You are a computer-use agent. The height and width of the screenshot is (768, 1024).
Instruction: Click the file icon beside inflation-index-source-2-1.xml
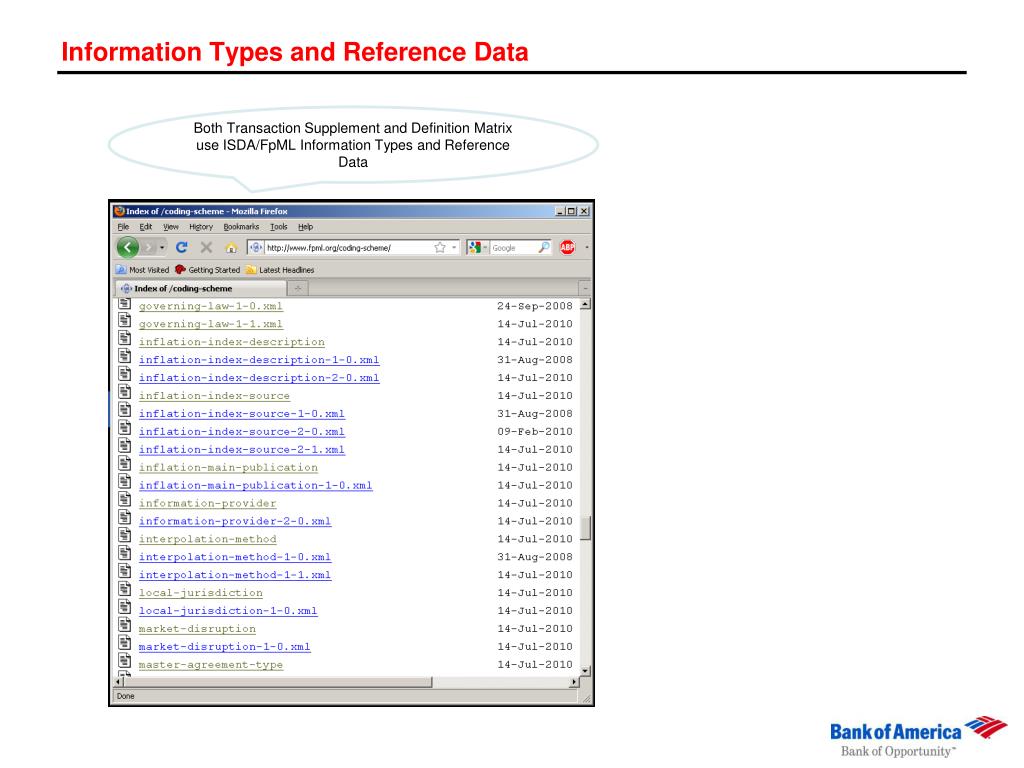(125, 446)
